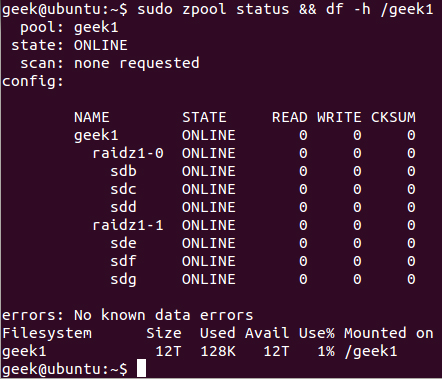The width and height of the screenshot is (442, 379).
Task: Click the '12T' value under Size
Action: [168, 351]
